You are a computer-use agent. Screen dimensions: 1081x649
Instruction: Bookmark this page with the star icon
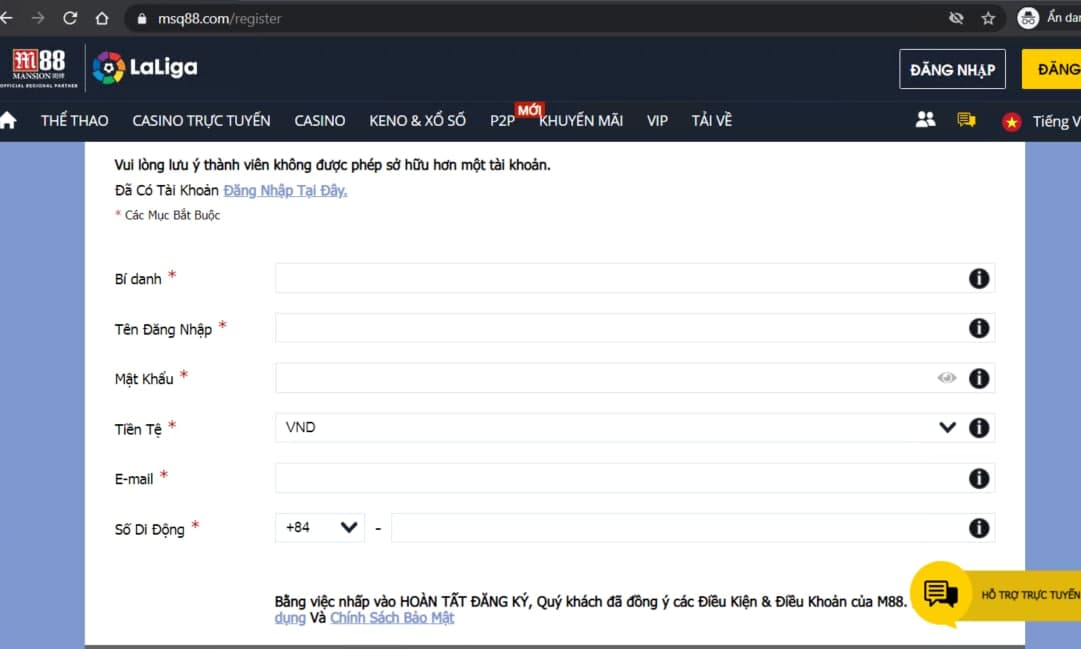988,18
